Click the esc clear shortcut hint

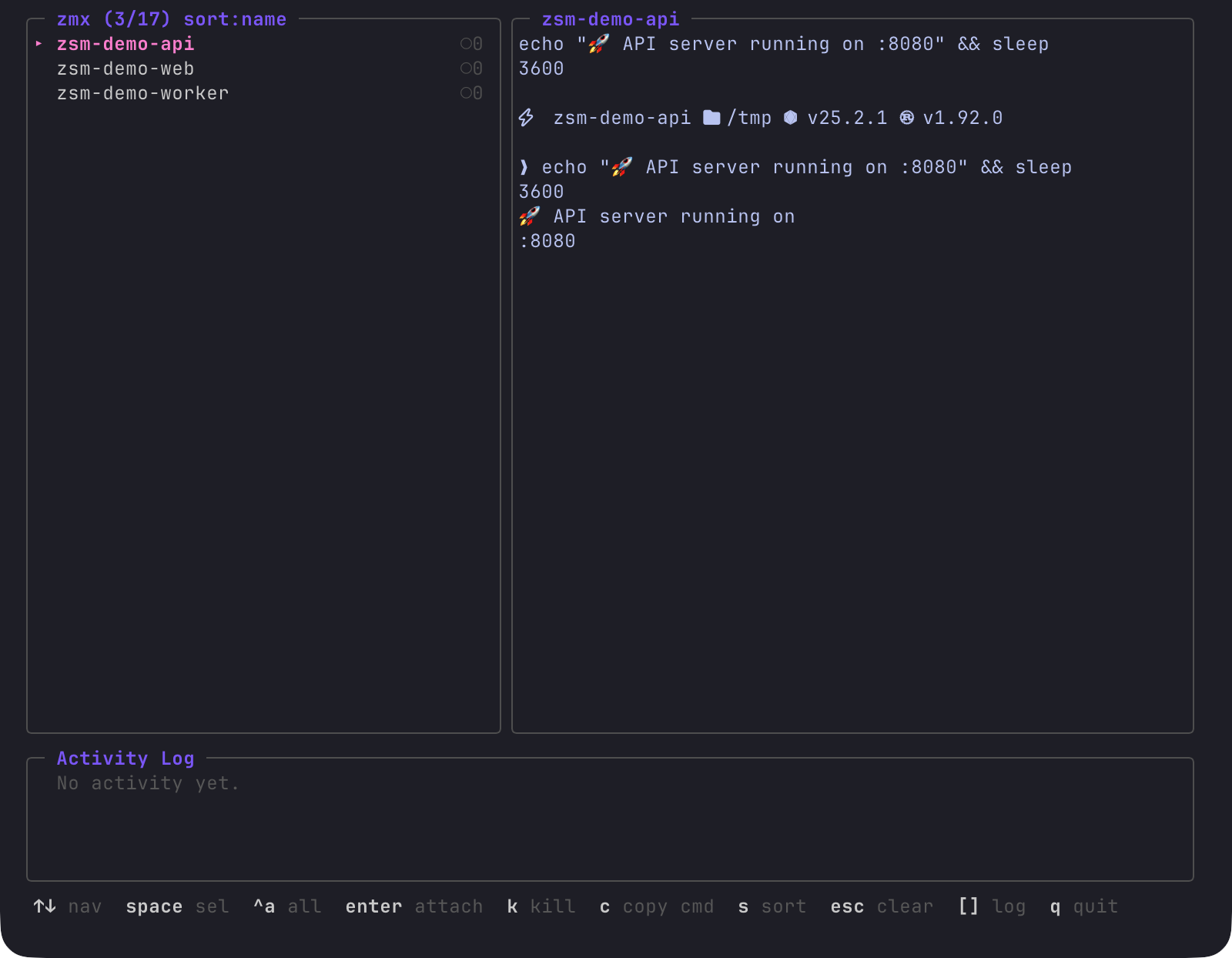(882, 906)
